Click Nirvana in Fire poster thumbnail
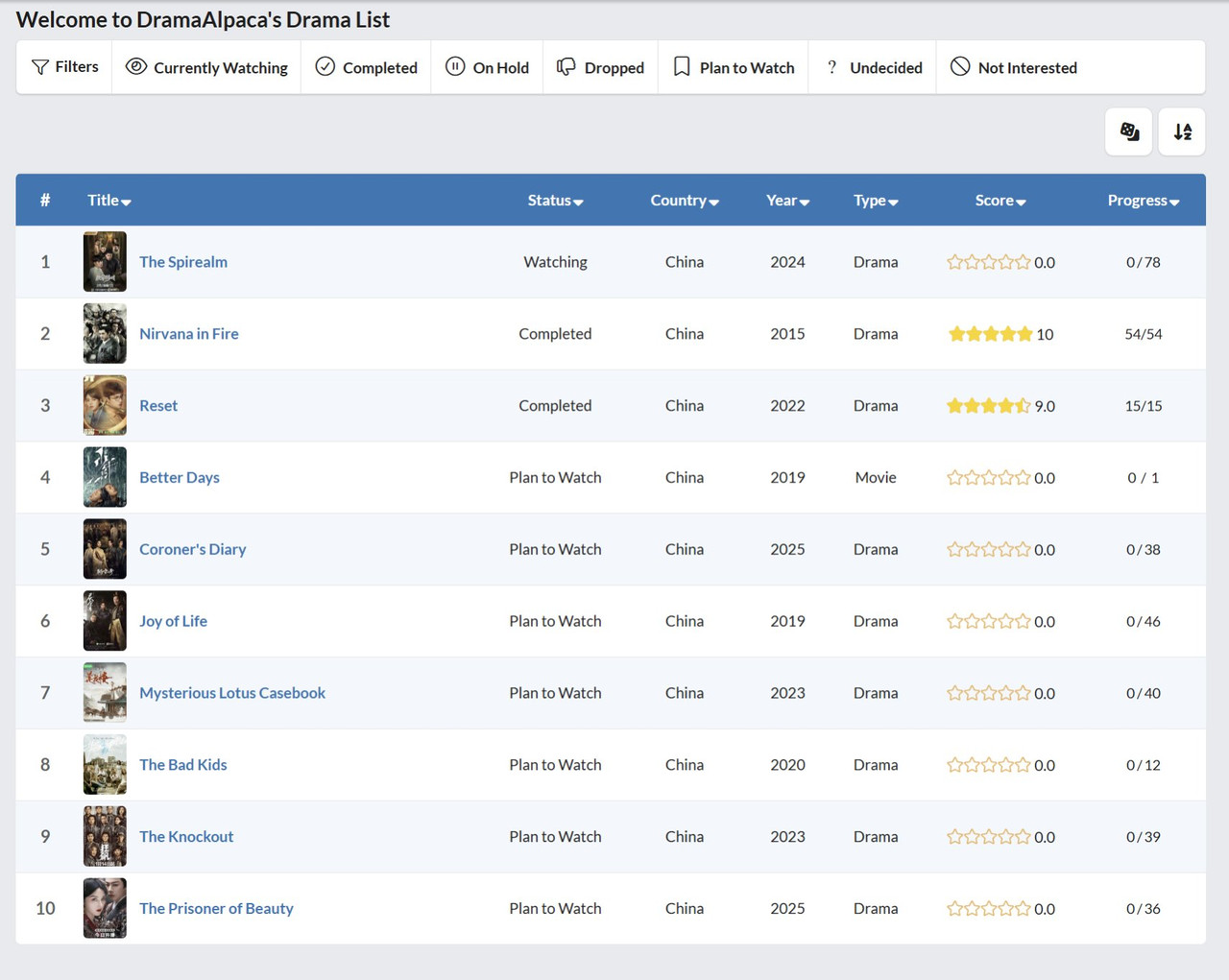The image size is (1229, 980). pos(105,334)
